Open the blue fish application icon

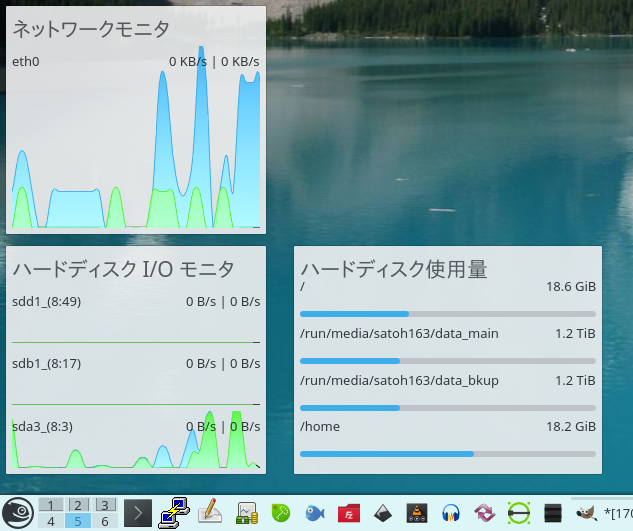315,513
